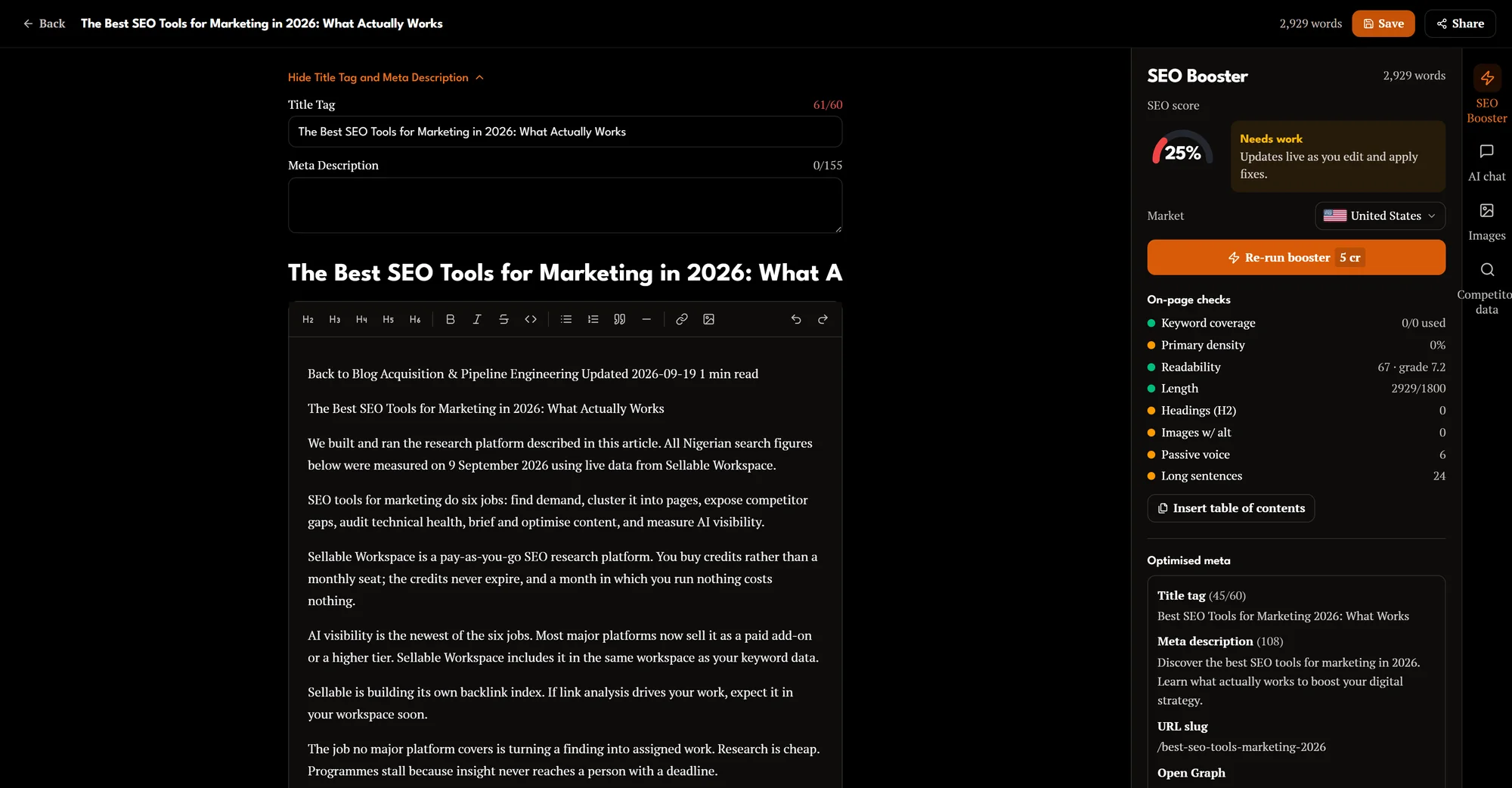Screen dimensions: 1512x788
Task: Apply Heading 3 format
Action: pos(335,319)
